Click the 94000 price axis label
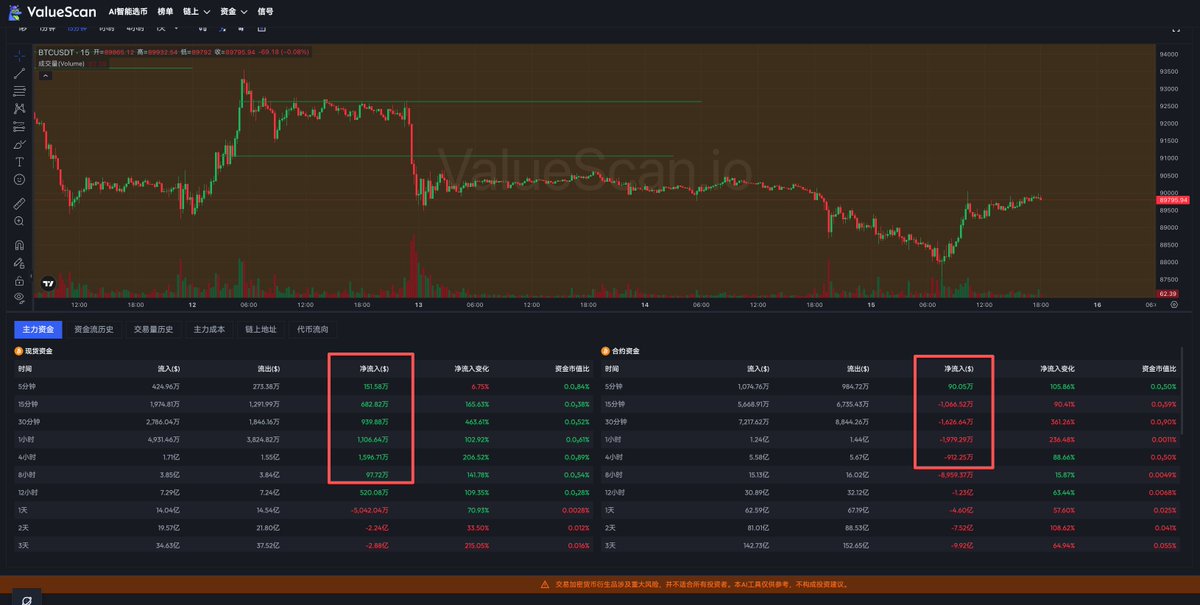 (1168, 54)
